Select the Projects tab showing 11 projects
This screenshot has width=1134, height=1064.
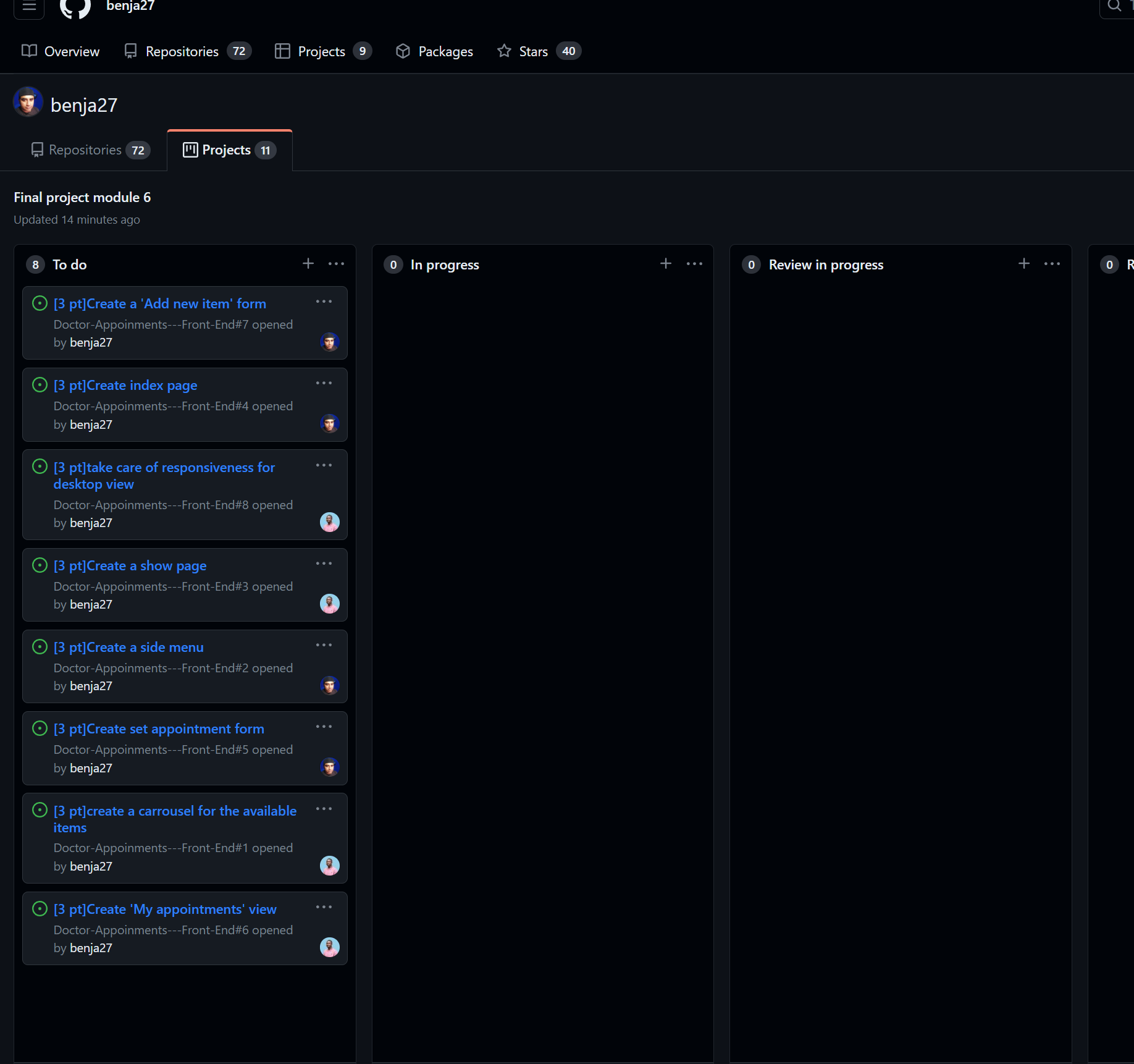point(225,150)
